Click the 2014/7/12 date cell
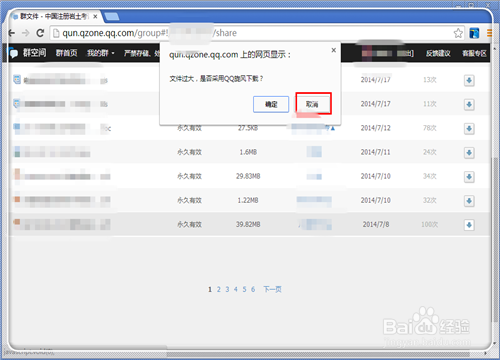500x360 pixels. tap(376, 128)
